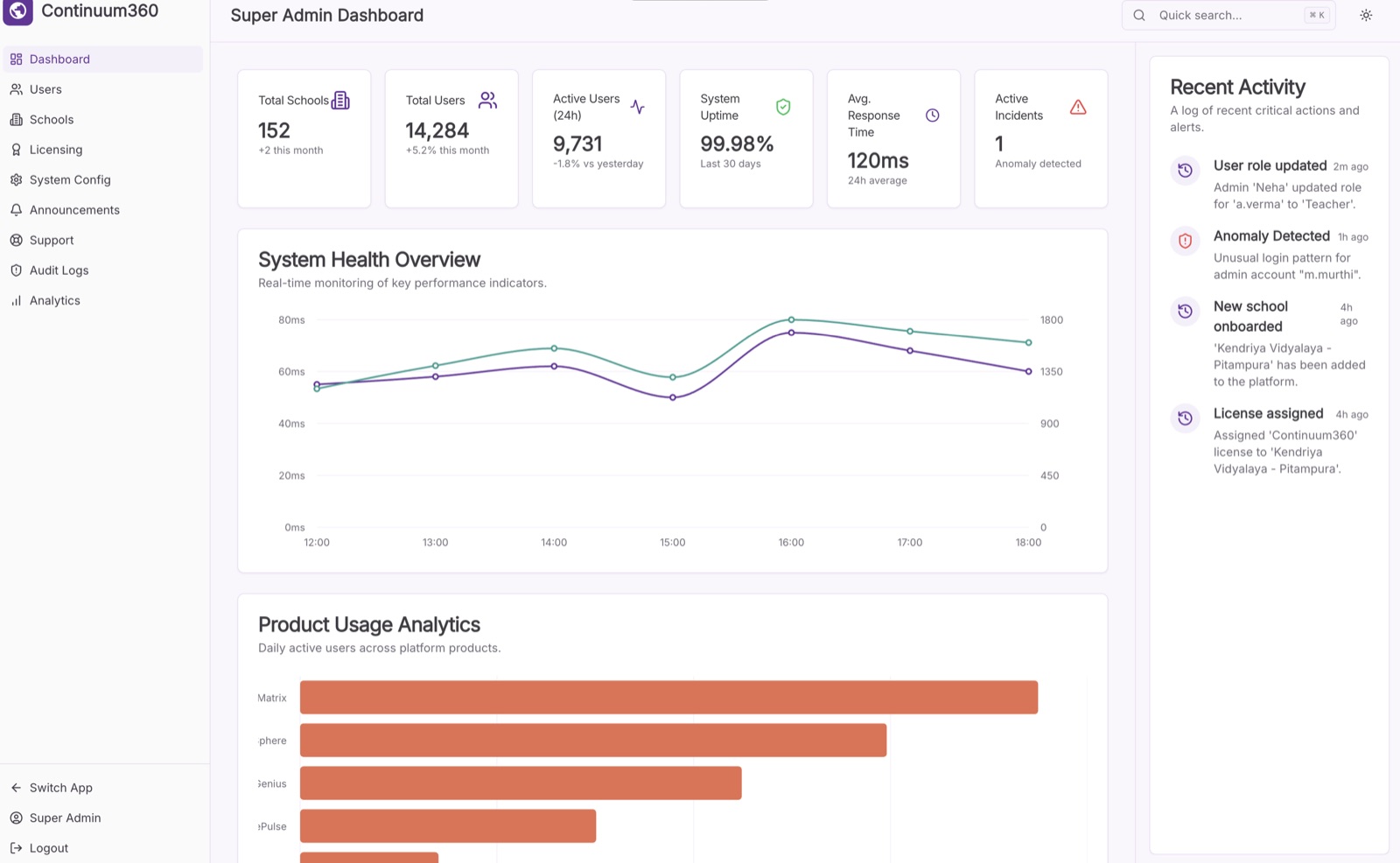Toggle light/dark theme sun icon

point(1366,15)
